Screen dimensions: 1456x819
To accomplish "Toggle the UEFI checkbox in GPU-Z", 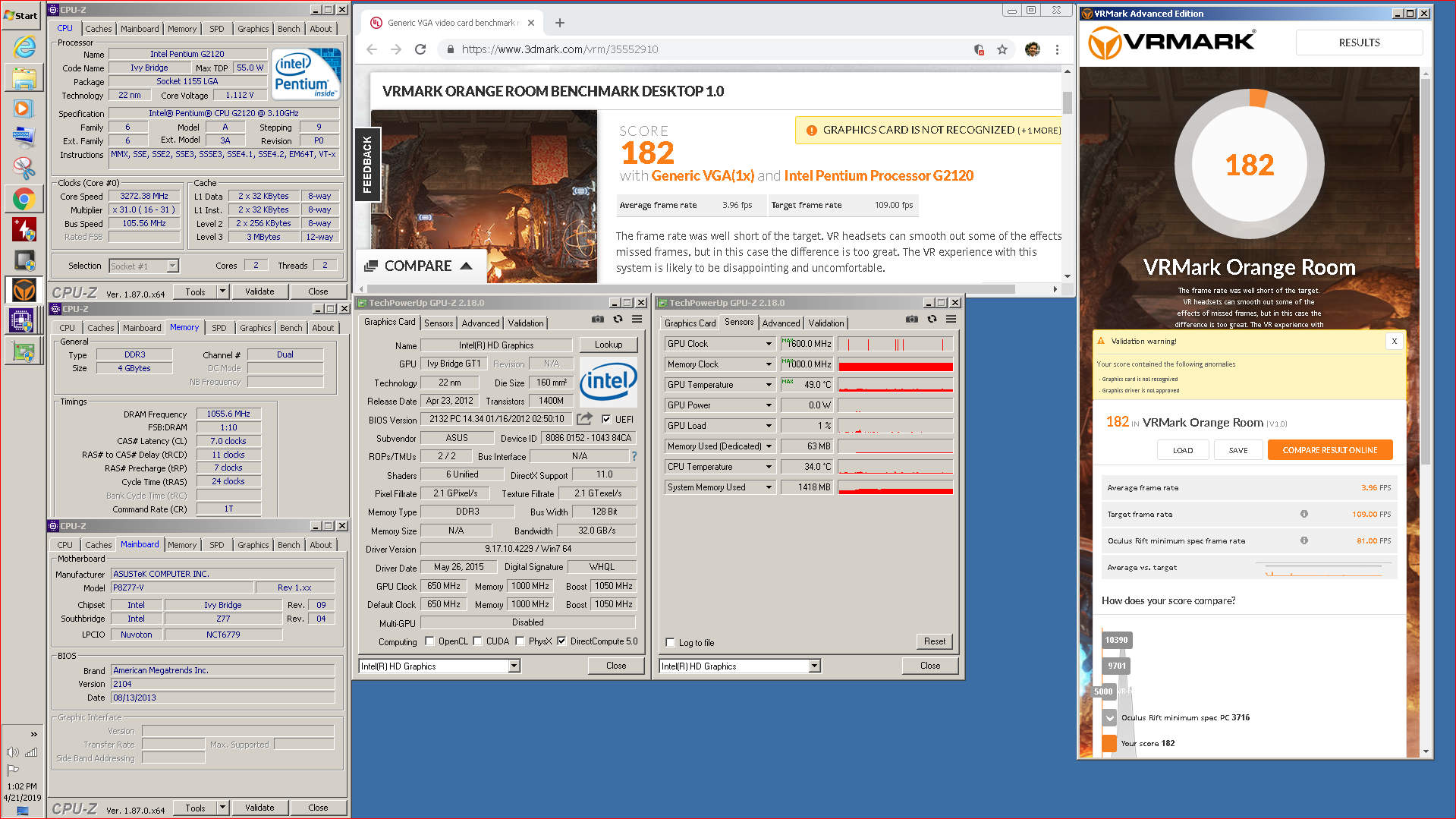I will 606,419.
